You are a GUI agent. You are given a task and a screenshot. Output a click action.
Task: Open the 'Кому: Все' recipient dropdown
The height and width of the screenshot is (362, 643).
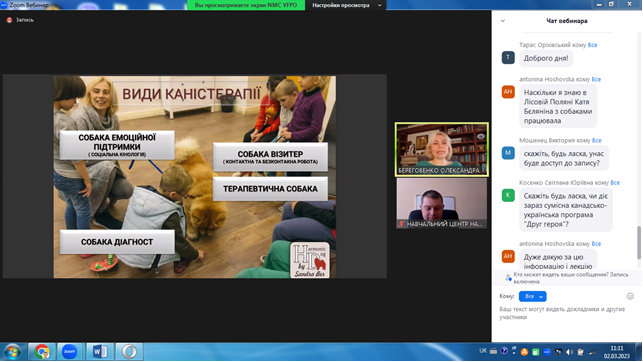point(532,296)
